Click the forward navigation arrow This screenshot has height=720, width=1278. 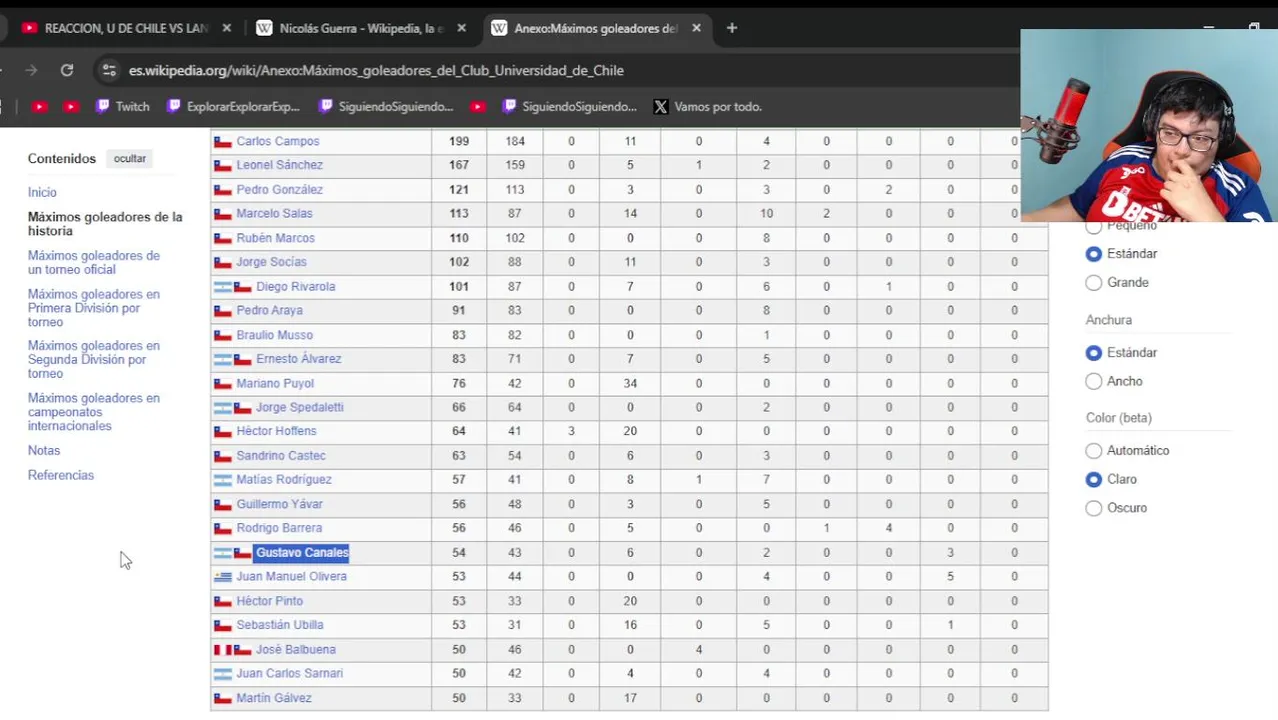point(31,70)
